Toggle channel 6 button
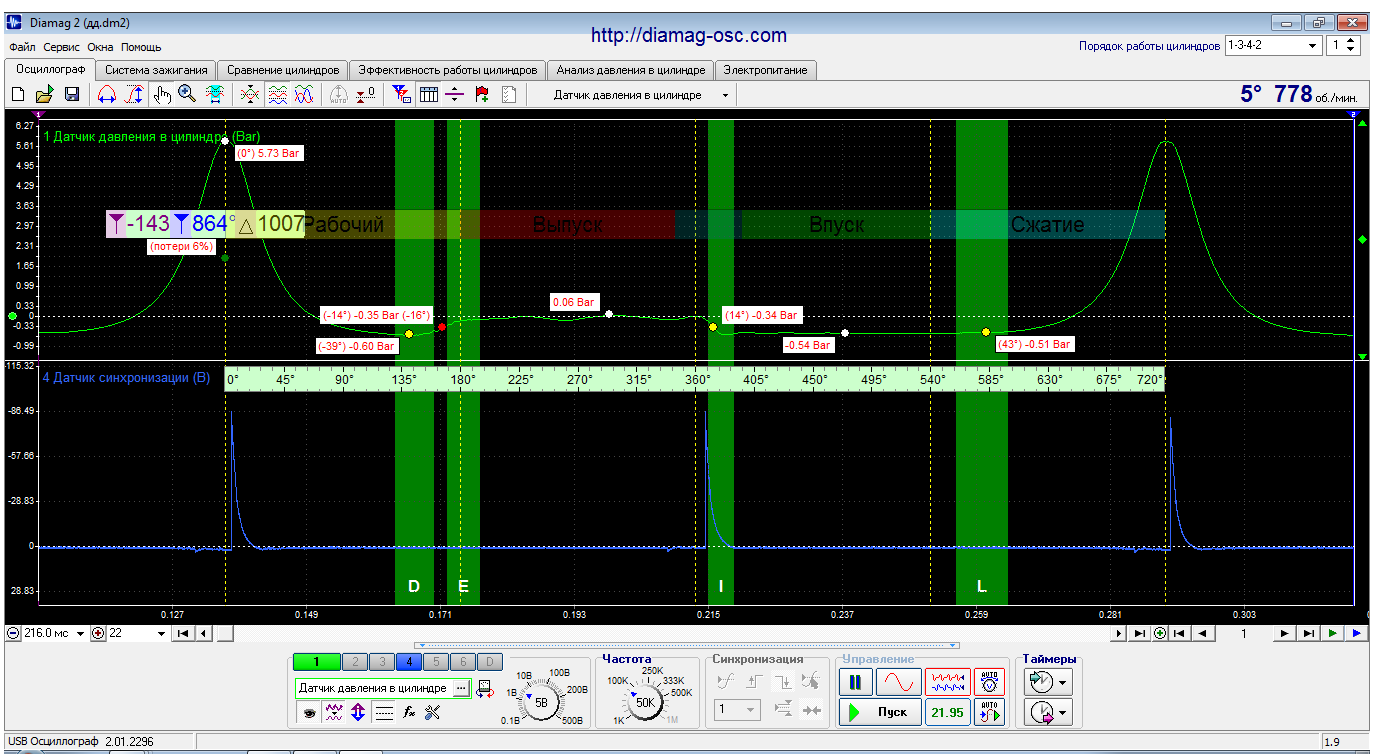The width and height of the screenshot is (1382, 754). click(x=462, y=661)
